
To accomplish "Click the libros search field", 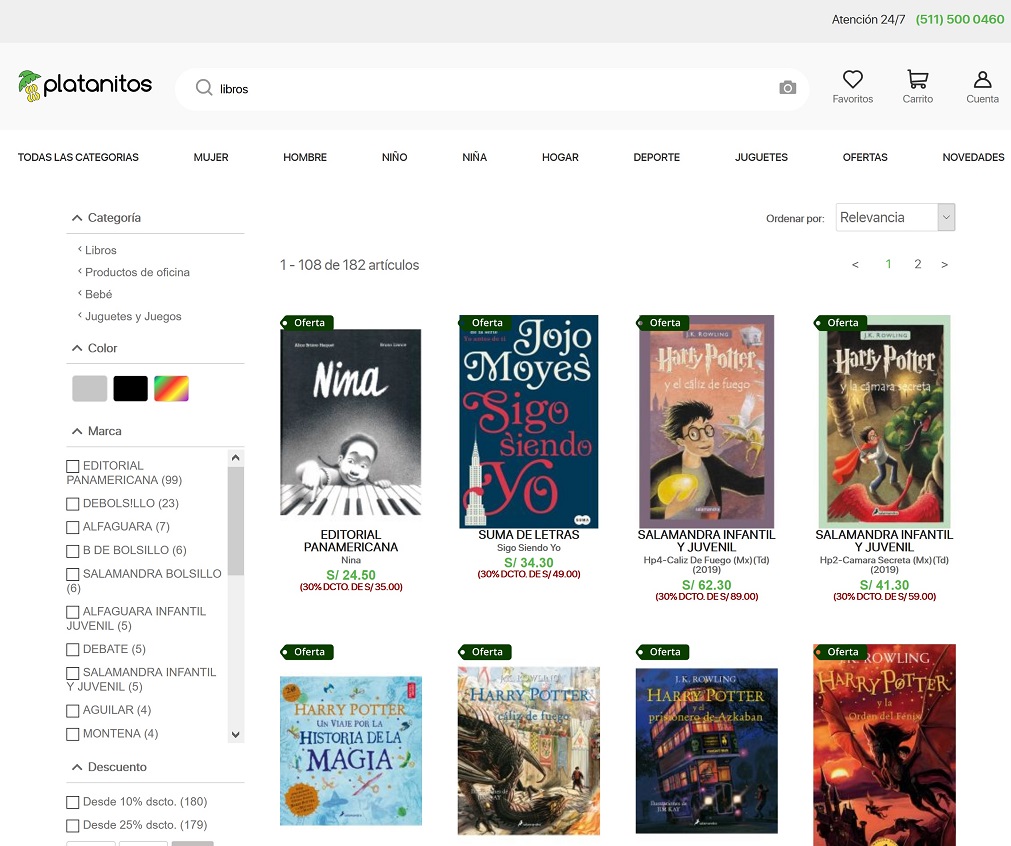I will pyautogui.click(x=492, y=89).
